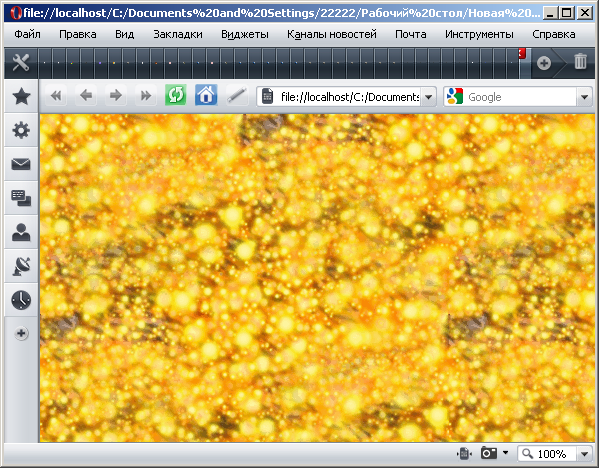Open the Unite satellite dish panel

(x=21, y=266)
